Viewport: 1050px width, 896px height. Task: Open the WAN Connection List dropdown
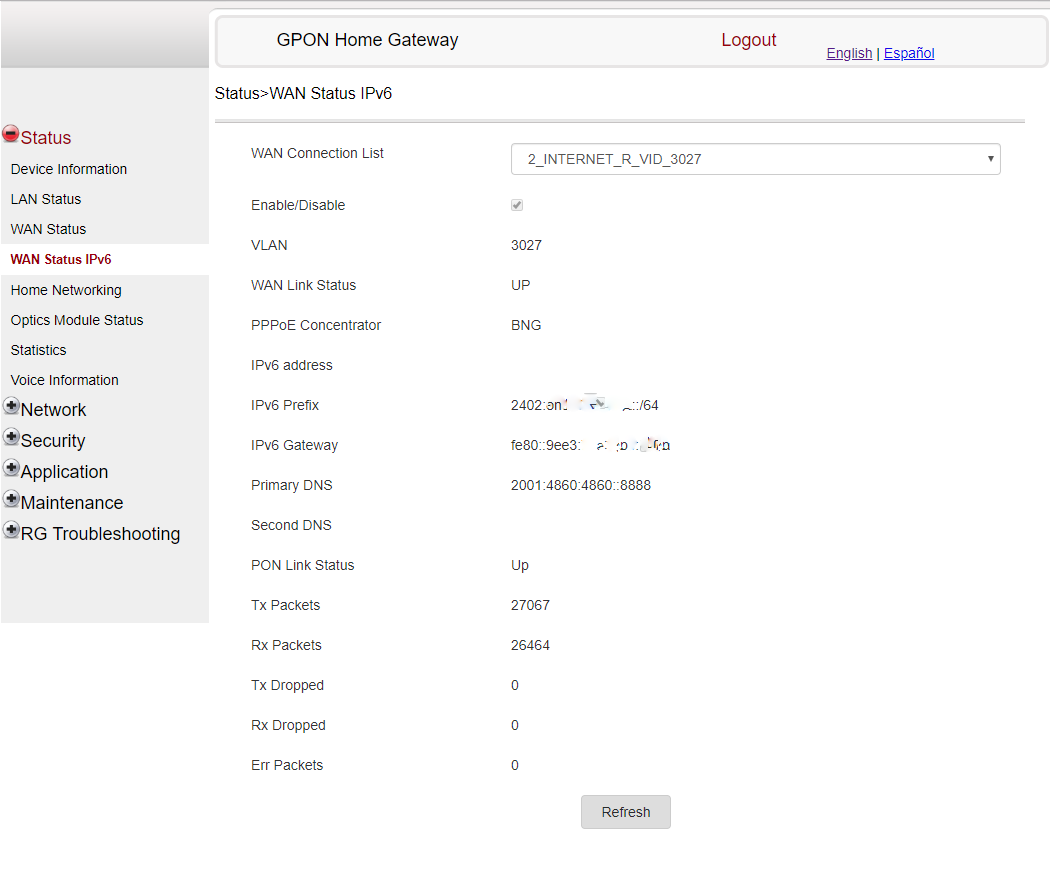click(755, 159)
